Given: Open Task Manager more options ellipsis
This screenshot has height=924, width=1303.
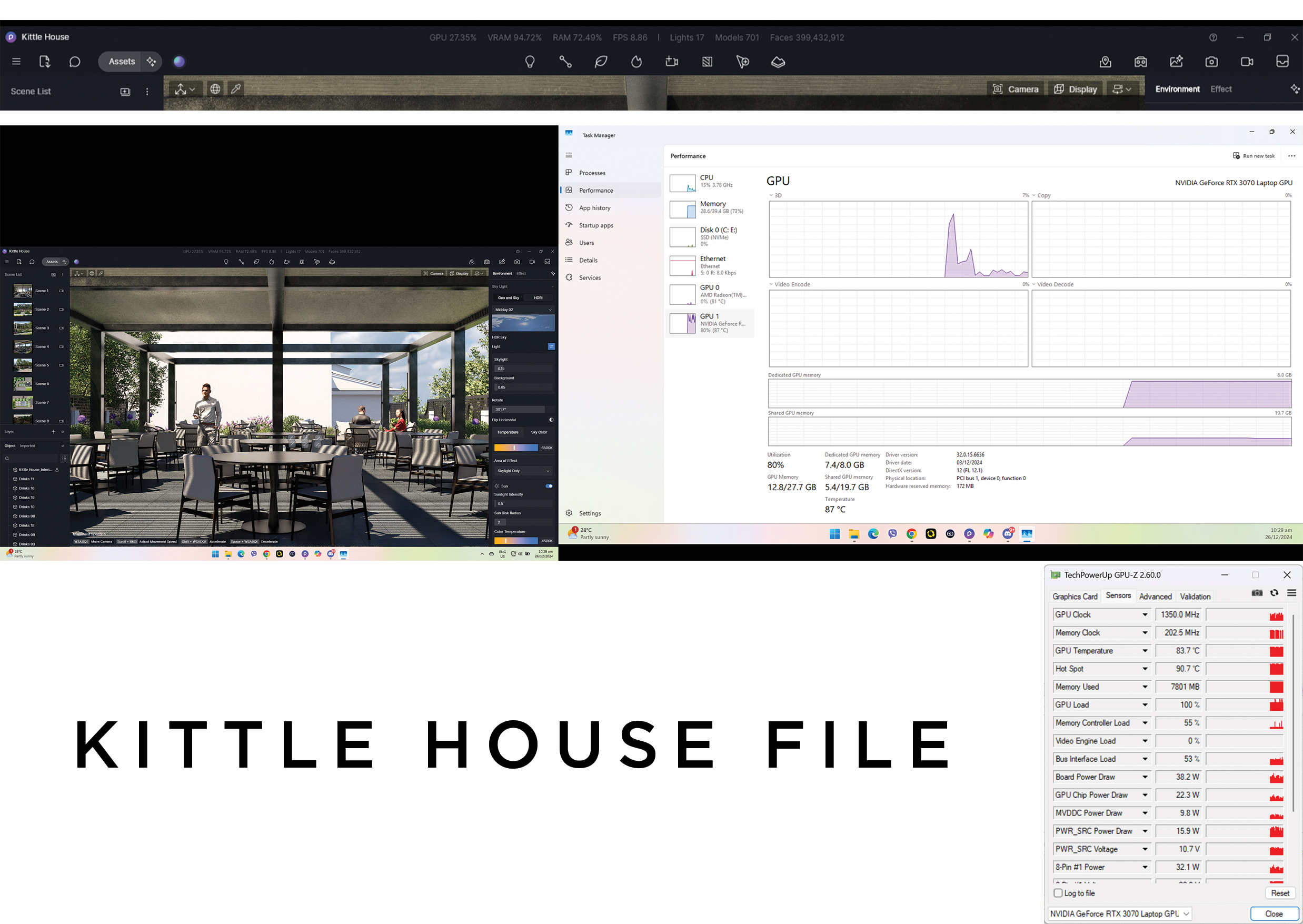Looking at the screenshot, I should click(1291, 156).
